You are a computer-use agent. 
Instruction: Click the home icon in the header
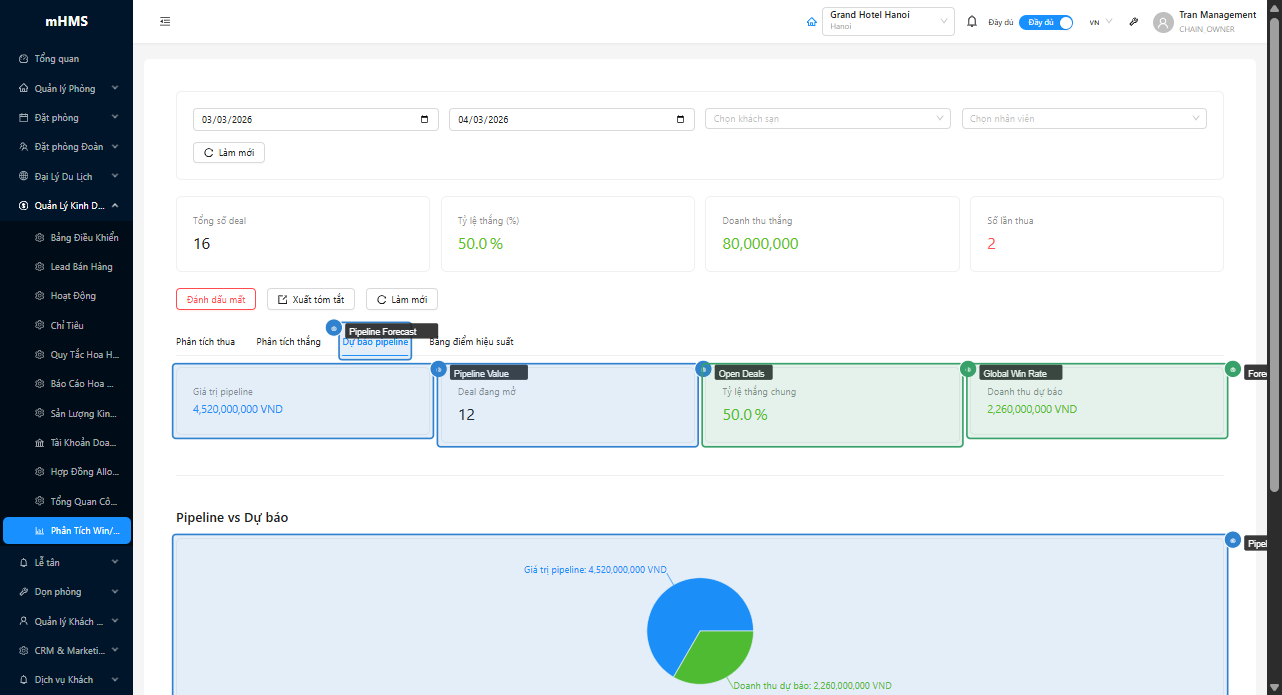[811, 20]
